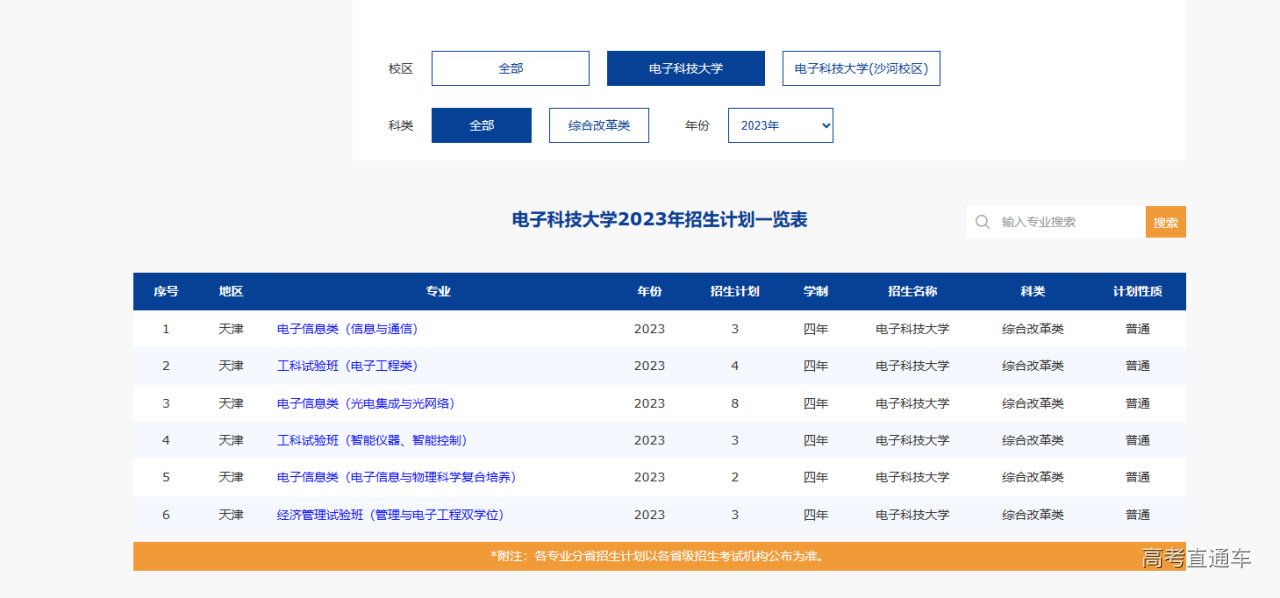Select 全部 under 科类 filter
1280x598 pixels.
(481, 125)
